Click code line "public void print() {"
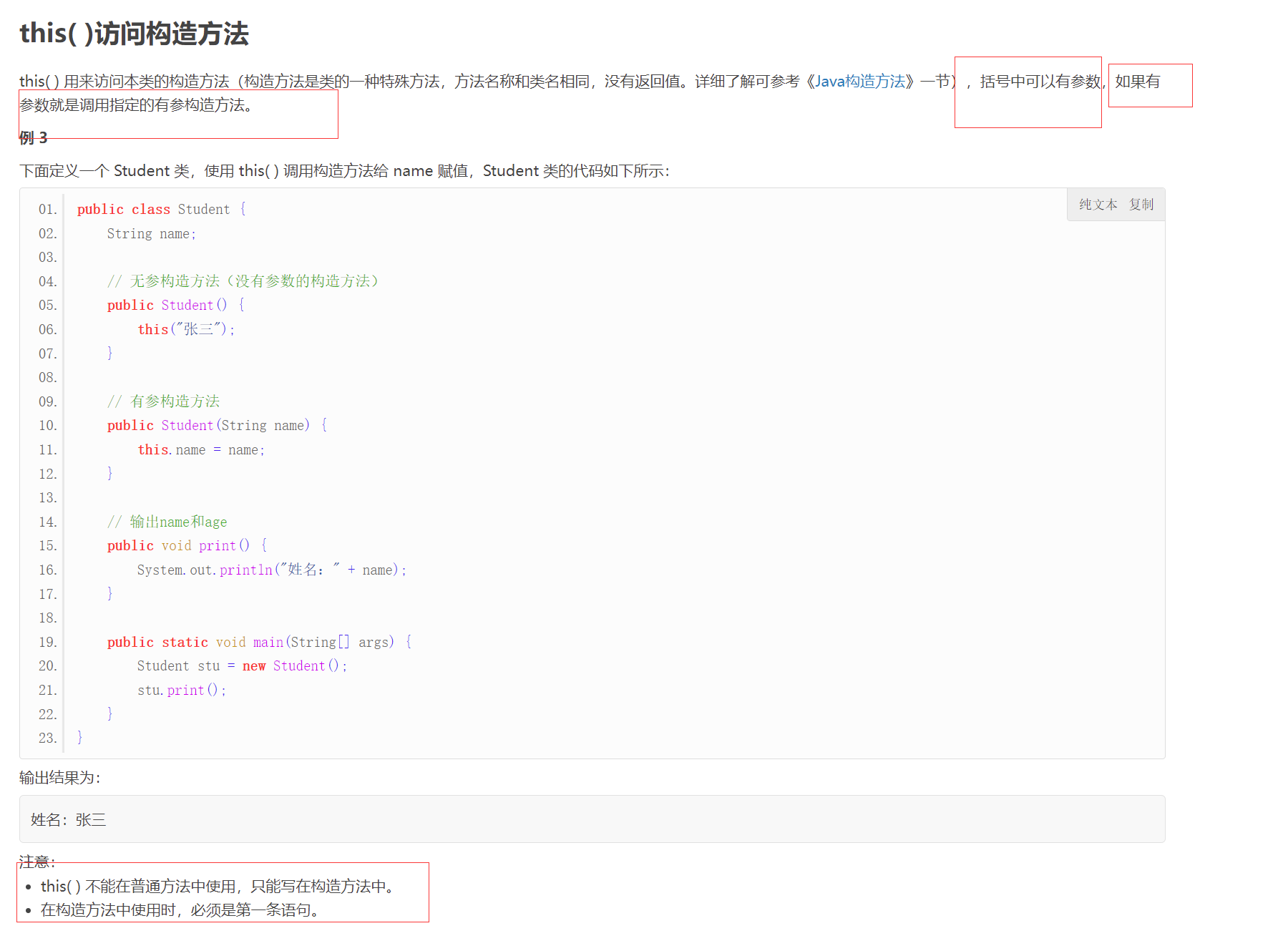Image resolution: width=1288 pixels, height=946 pixels. click(187, 545)
